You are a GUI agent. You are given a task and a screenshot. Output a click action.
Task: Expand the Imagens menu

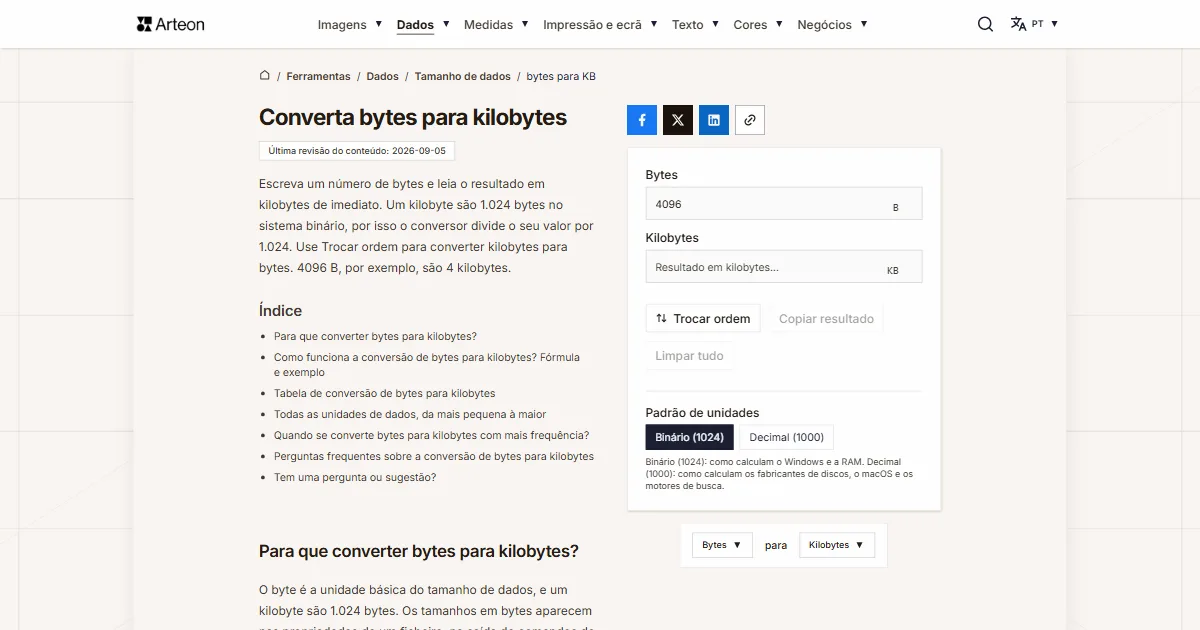coord(350,24)
